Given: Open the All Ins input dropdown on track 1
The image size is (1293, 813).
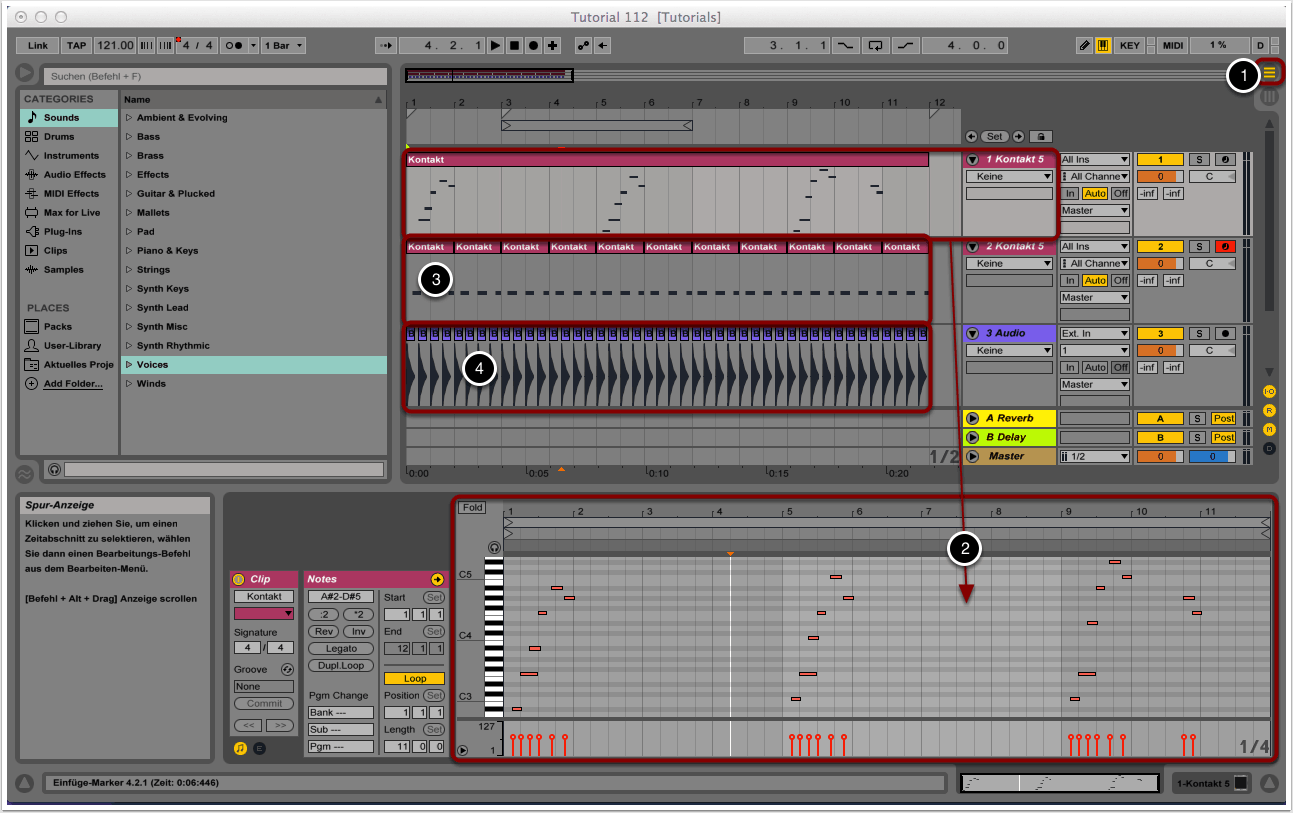Looking at the screenshot, I should click(x=1094, y=160).
